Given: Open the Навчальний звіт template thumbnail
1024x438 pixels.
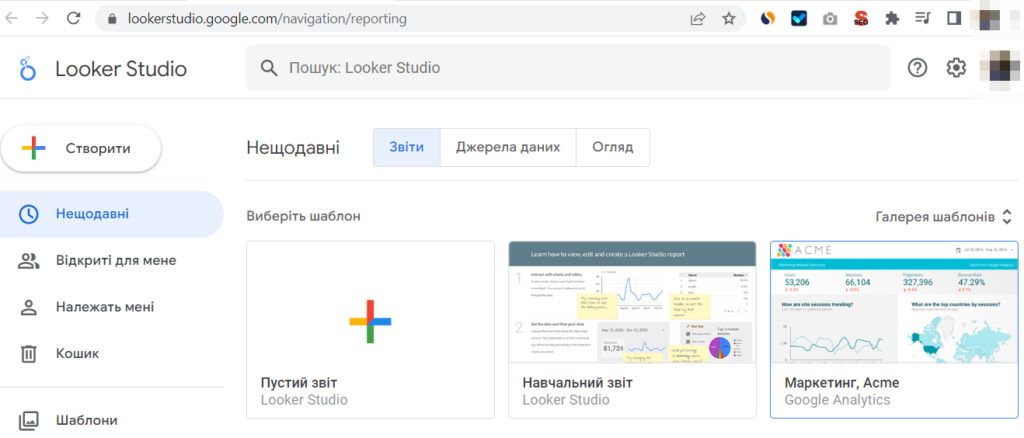Looking at the screenshot, I should tap(632, 302).
